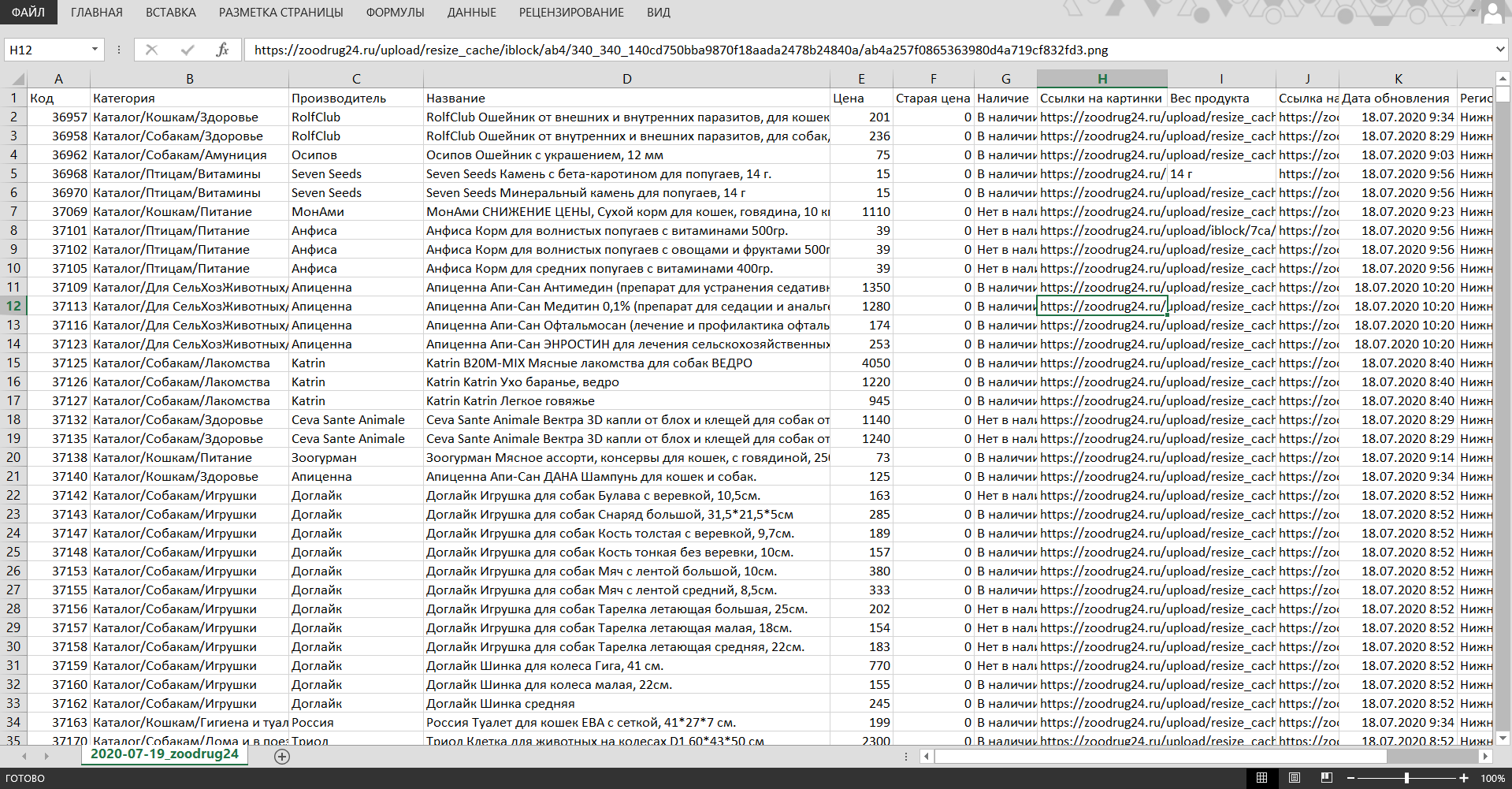Select cell with code 36957
Screen dimensions: 1512x789
coord(58,117)
